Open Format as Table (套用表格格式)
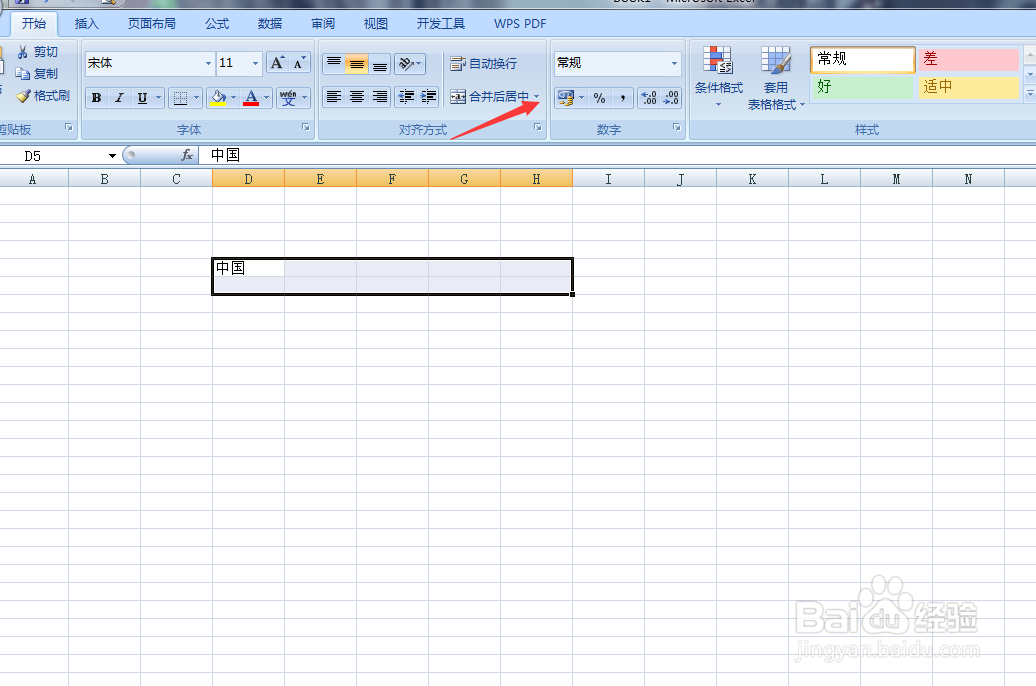This screenshot has width=1036, height=686. pos(776,77)
